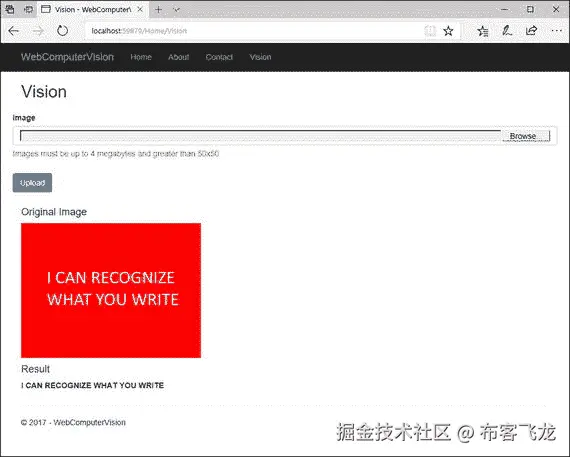The height and width of the screenshot is (457, 570).
Task: Open the Vision navigation link
Action: 260,57
